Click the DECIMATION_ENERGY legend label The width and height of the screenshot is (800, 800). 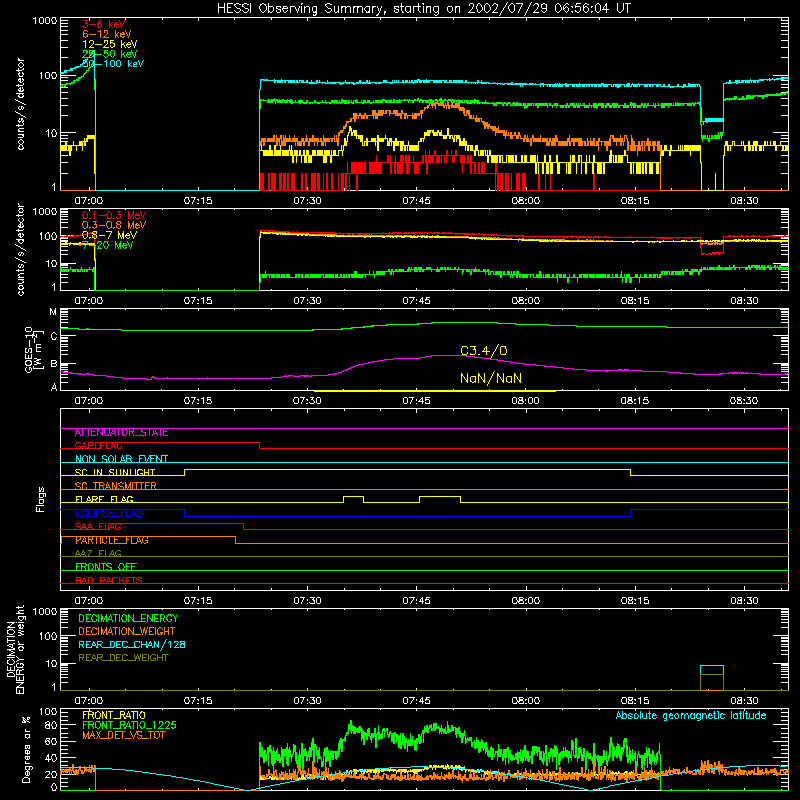128,618
